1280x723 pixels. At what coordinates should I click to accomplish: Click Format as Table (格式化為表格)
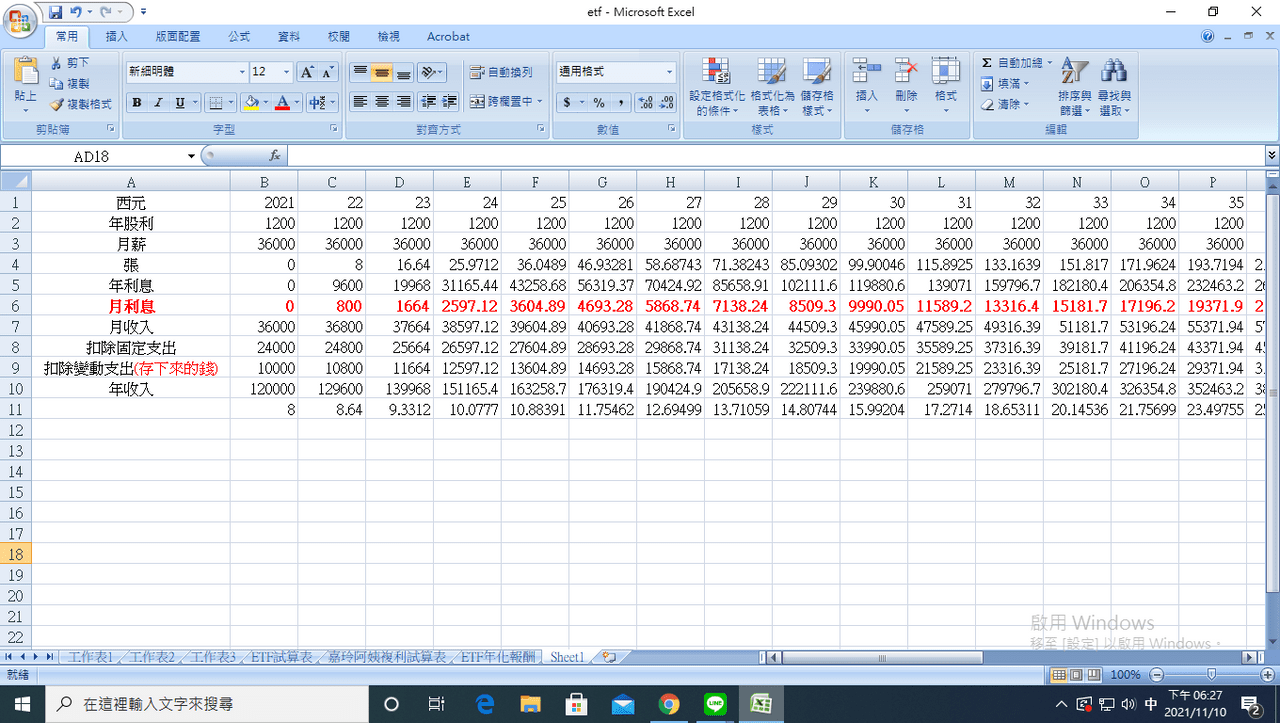point(772,86)
